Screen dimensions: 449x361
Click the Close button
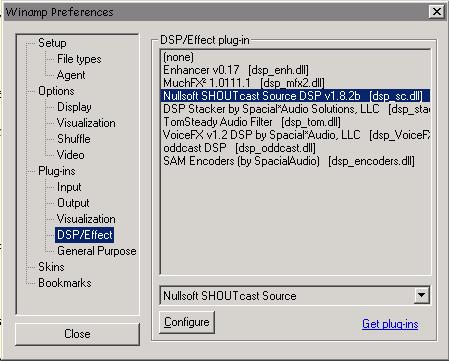click(x=77, y=334)
